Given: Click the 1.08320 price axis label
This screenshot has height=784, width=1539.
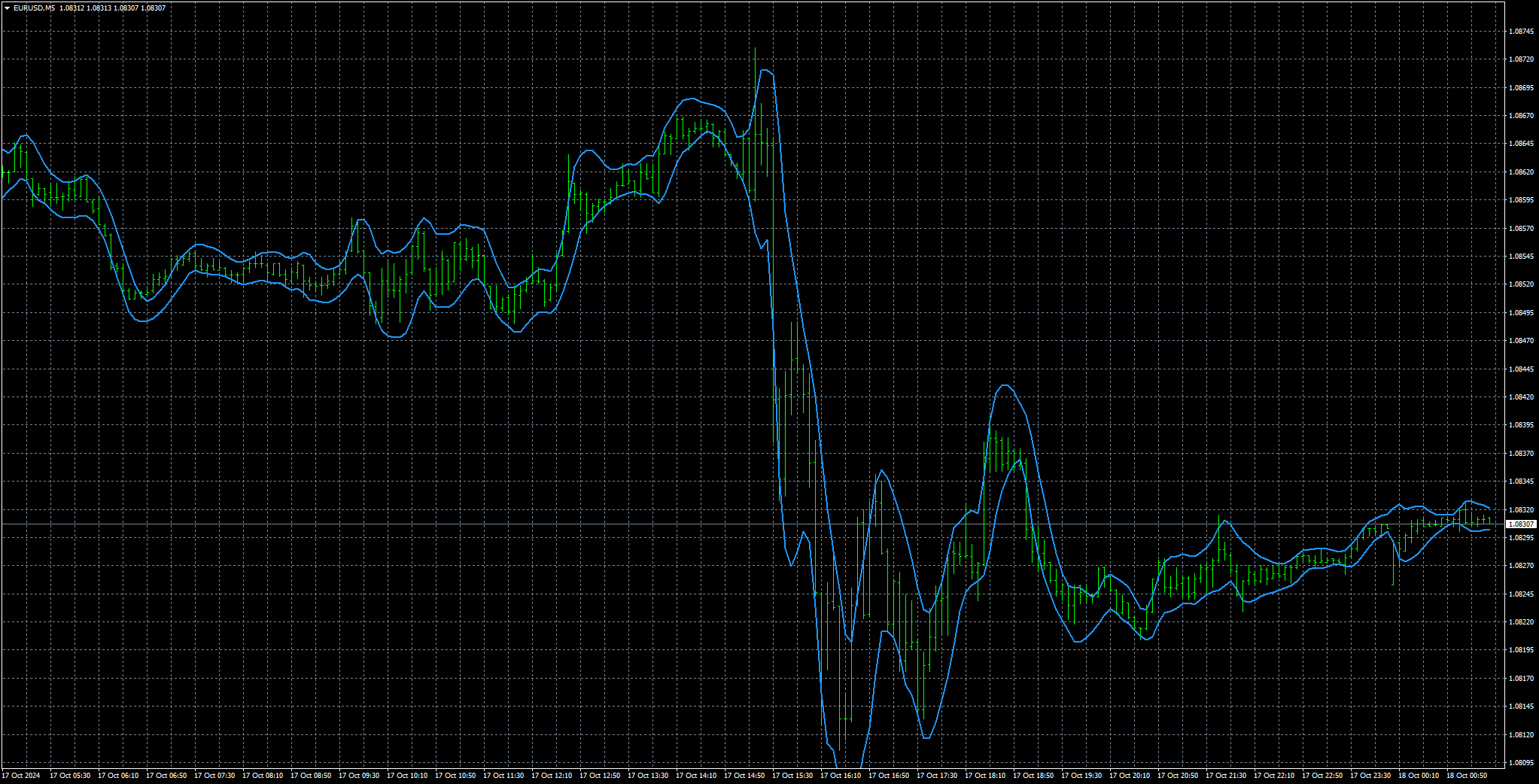Looking at the screenshot, I should pyautogui.click(x=1522, y=509).
